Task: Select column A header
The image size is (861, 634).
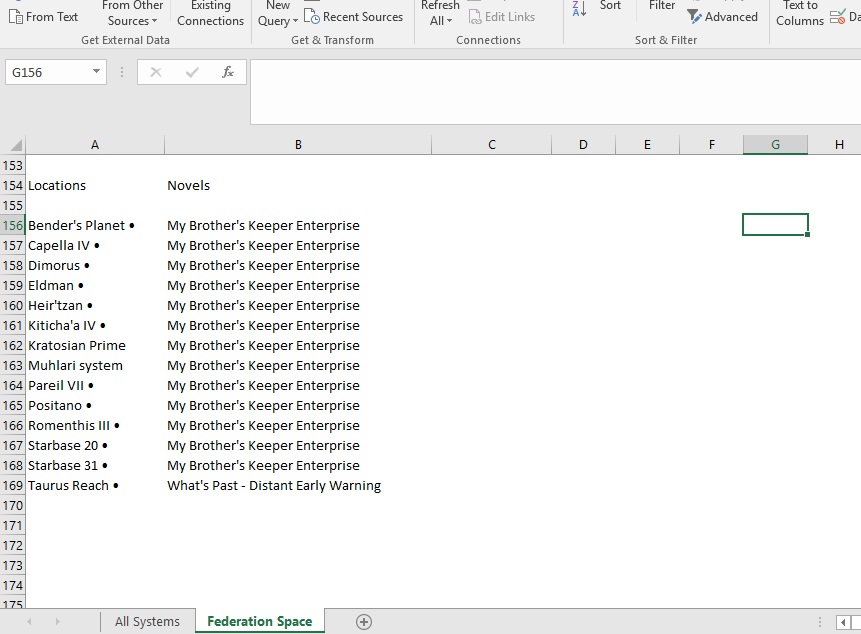Action: click(95, 144)
